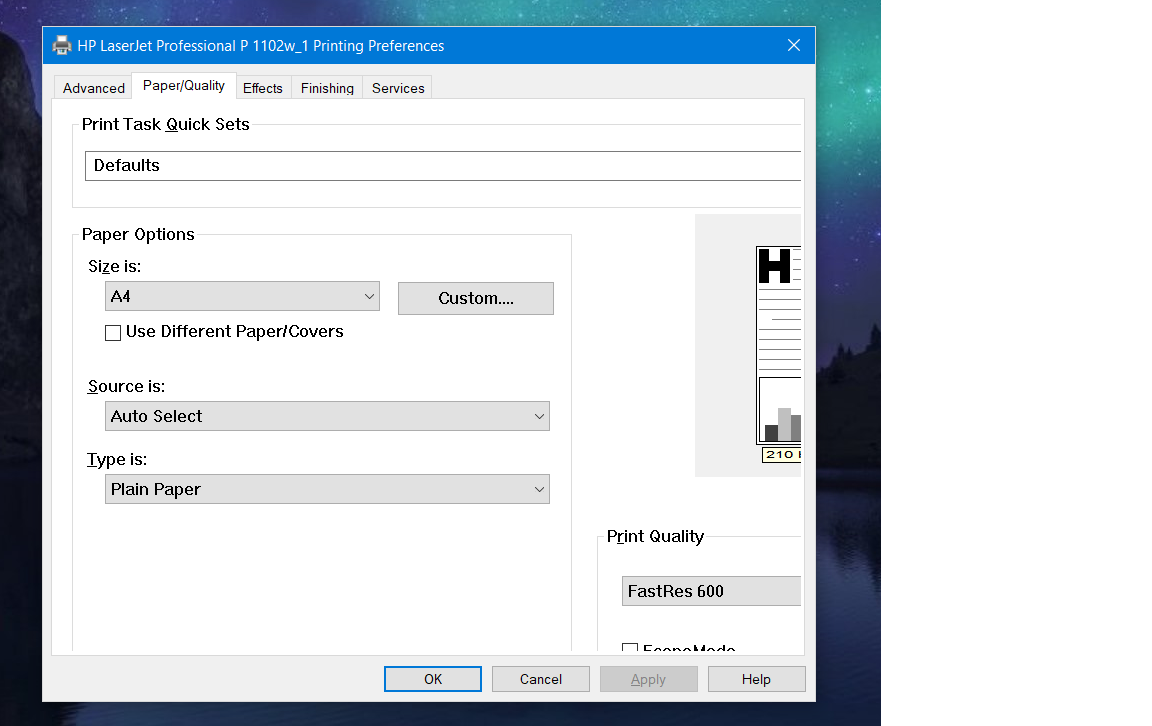Open Print Task Quick Sets Defaults box
The height and width of the screenshot is (726, 1152).
pyautogui.click(x=443, y=166)
